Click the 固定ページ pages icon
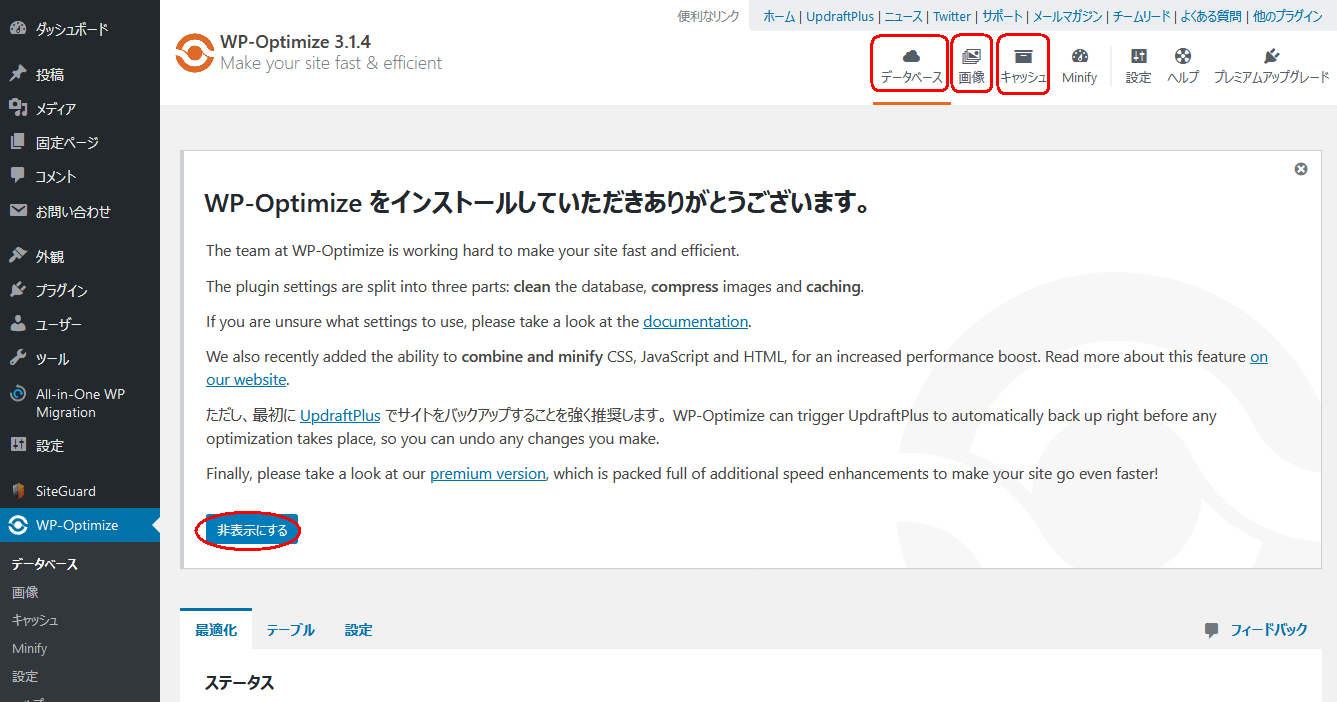The height and width of the screenshot is (702, 1337). [x=18, y=142]
